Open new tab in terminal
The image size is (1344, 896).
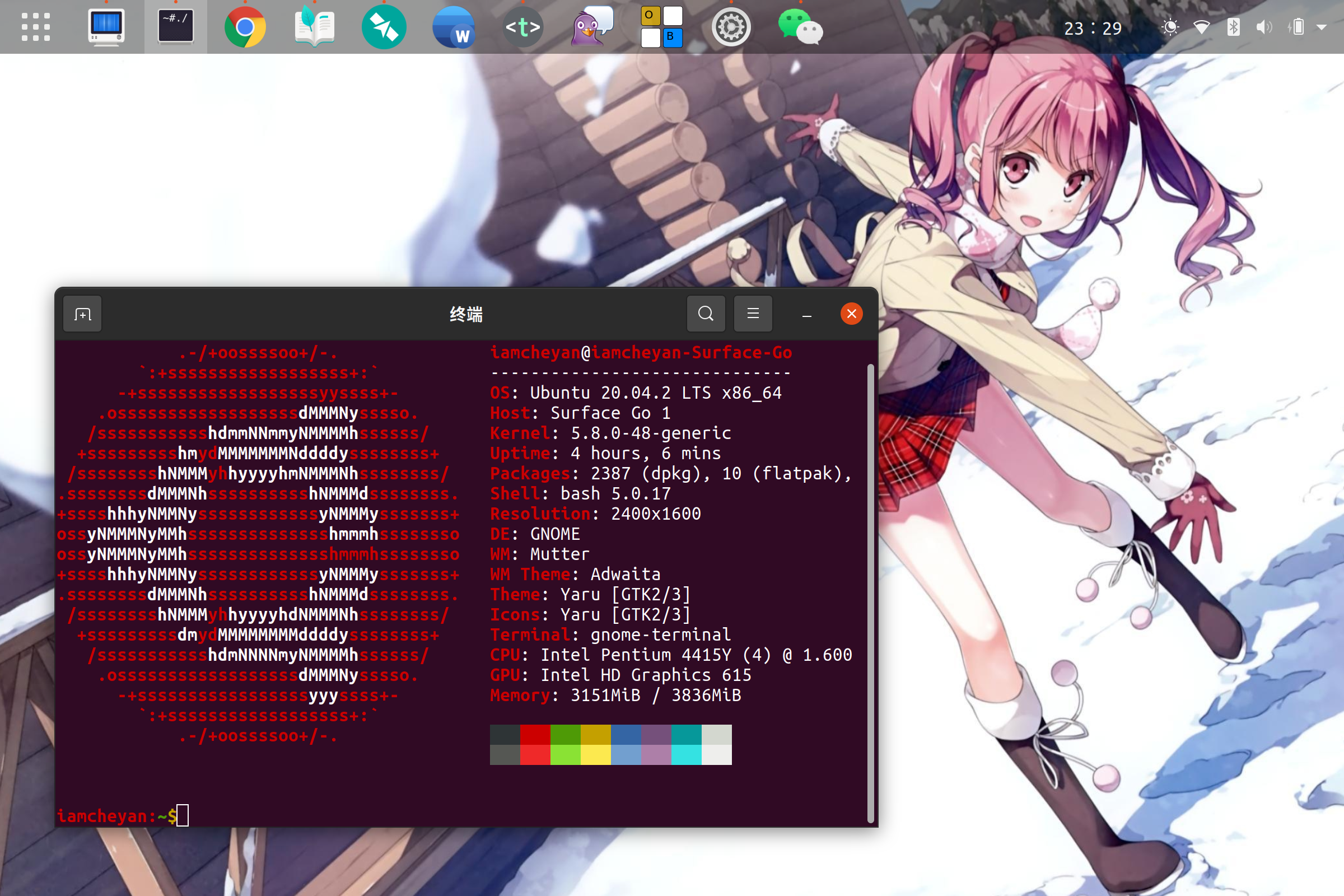point(83,314)
